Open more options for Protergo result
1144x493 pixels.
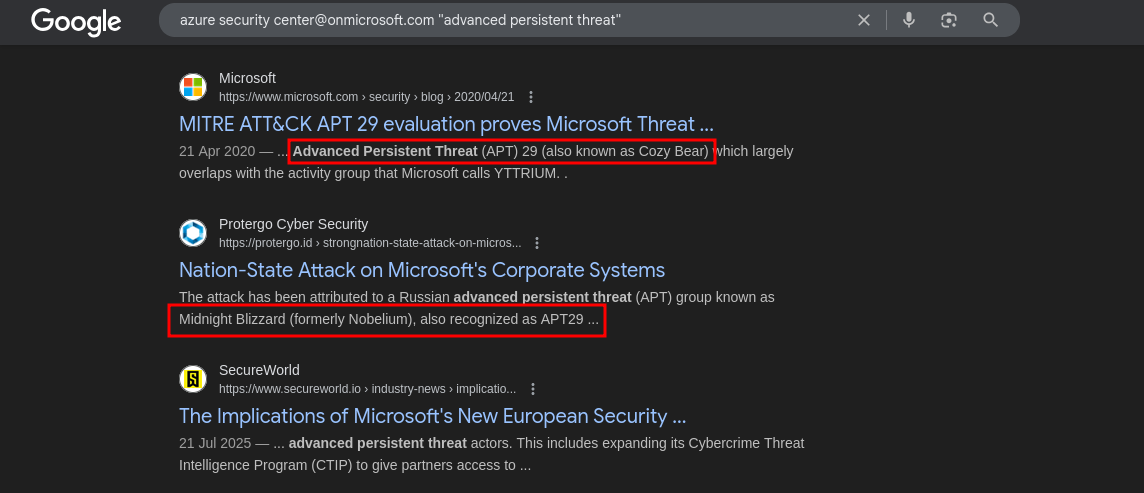coord(538,243)
